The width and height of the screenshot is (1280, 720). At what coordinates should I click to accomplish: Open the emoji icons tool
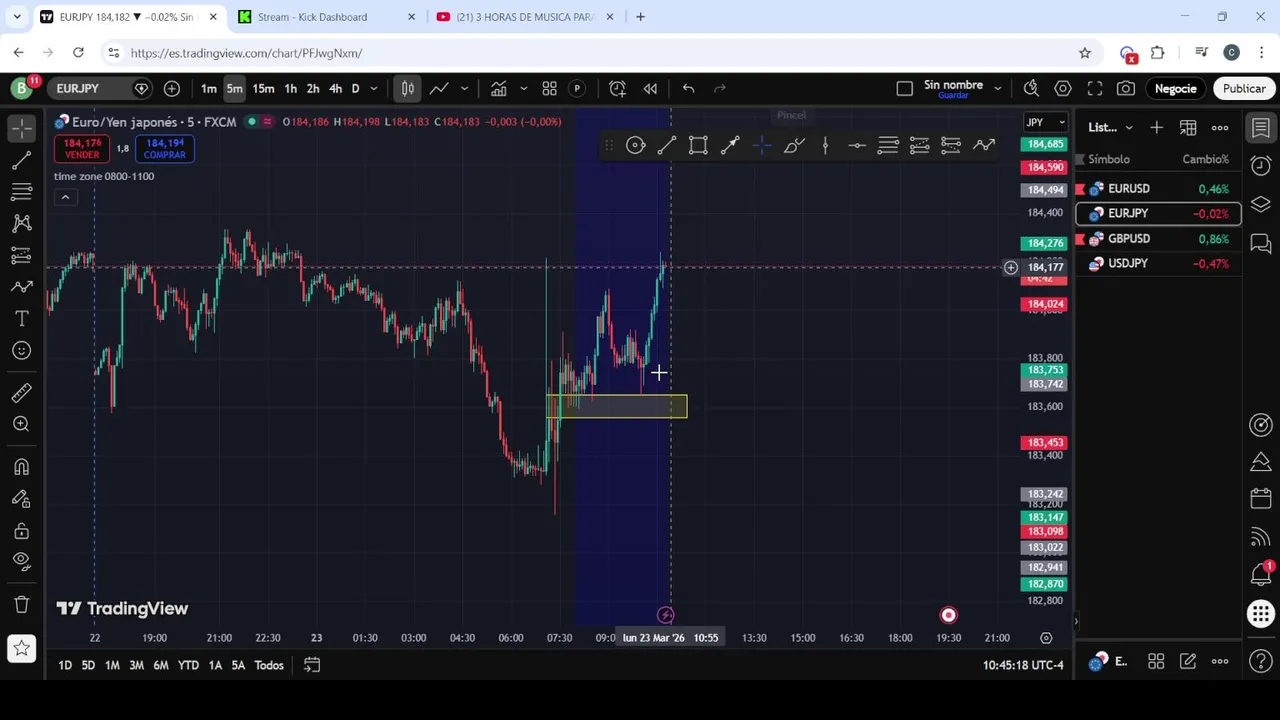22,351
